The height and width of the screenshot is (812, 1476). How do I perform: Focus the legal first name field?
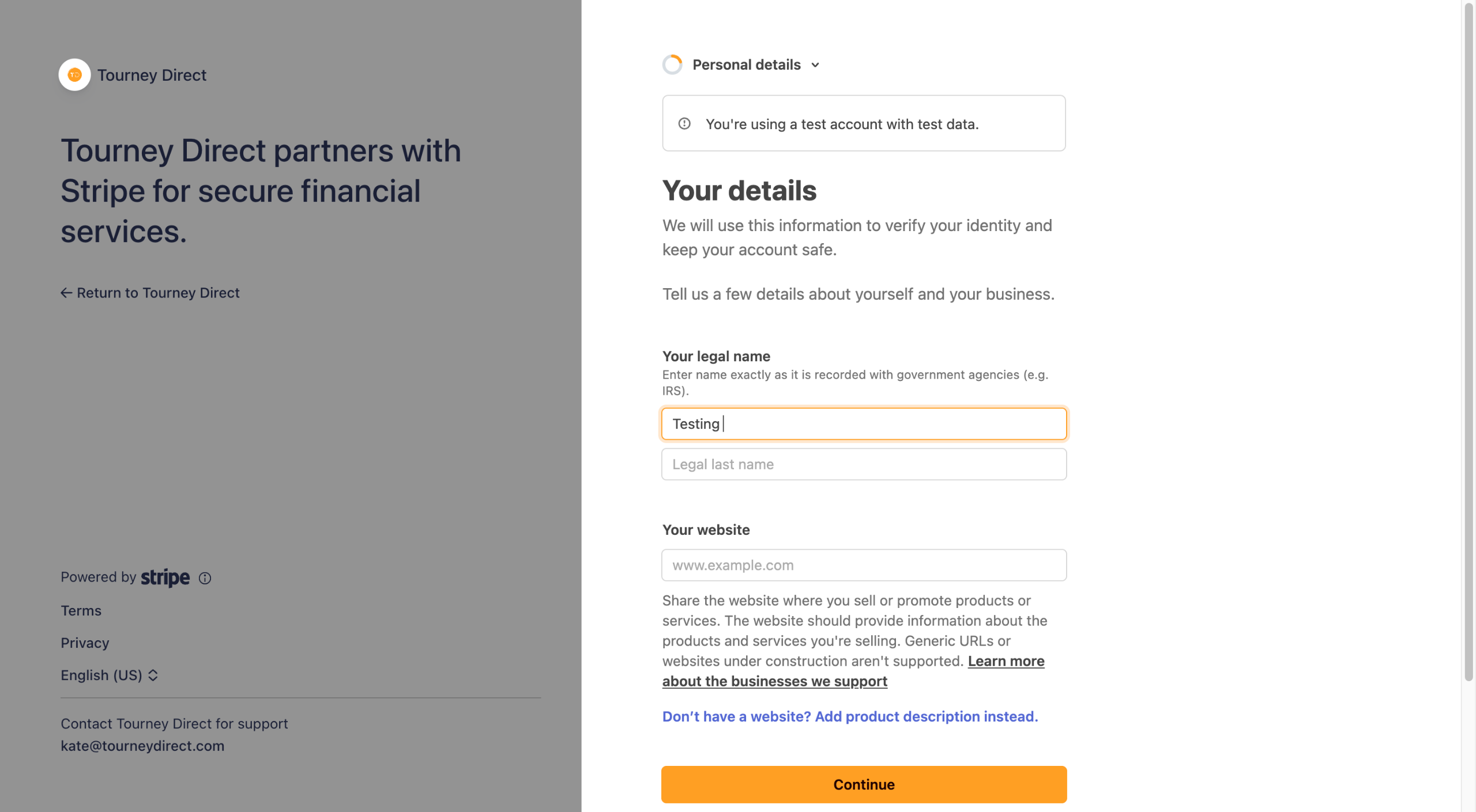[x=863, y=424]
